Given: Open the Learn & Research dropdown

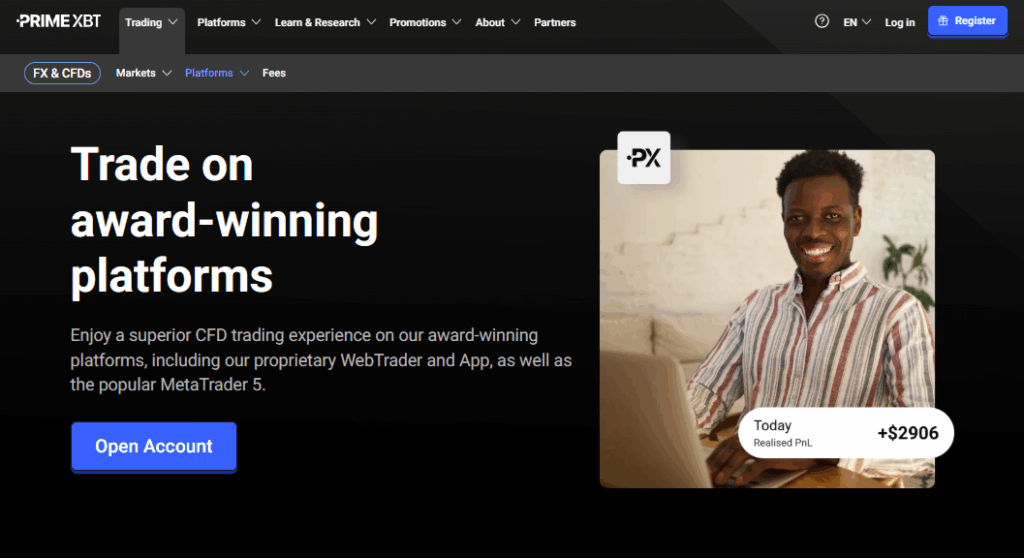Looking at the screenshot, I should pyautogui.click(x=325, y=22).
